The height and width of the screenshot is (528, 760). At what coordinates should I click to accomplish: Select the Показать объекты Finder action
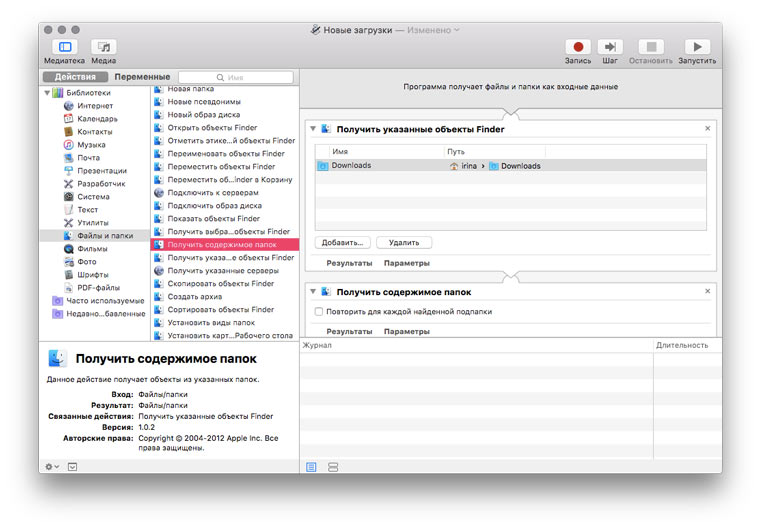point(225,219)
